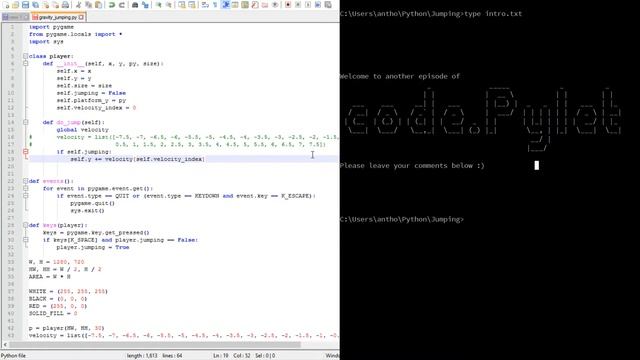
Task: Zoom out using the toolbar Zoom Out icon
Action: 169,5
